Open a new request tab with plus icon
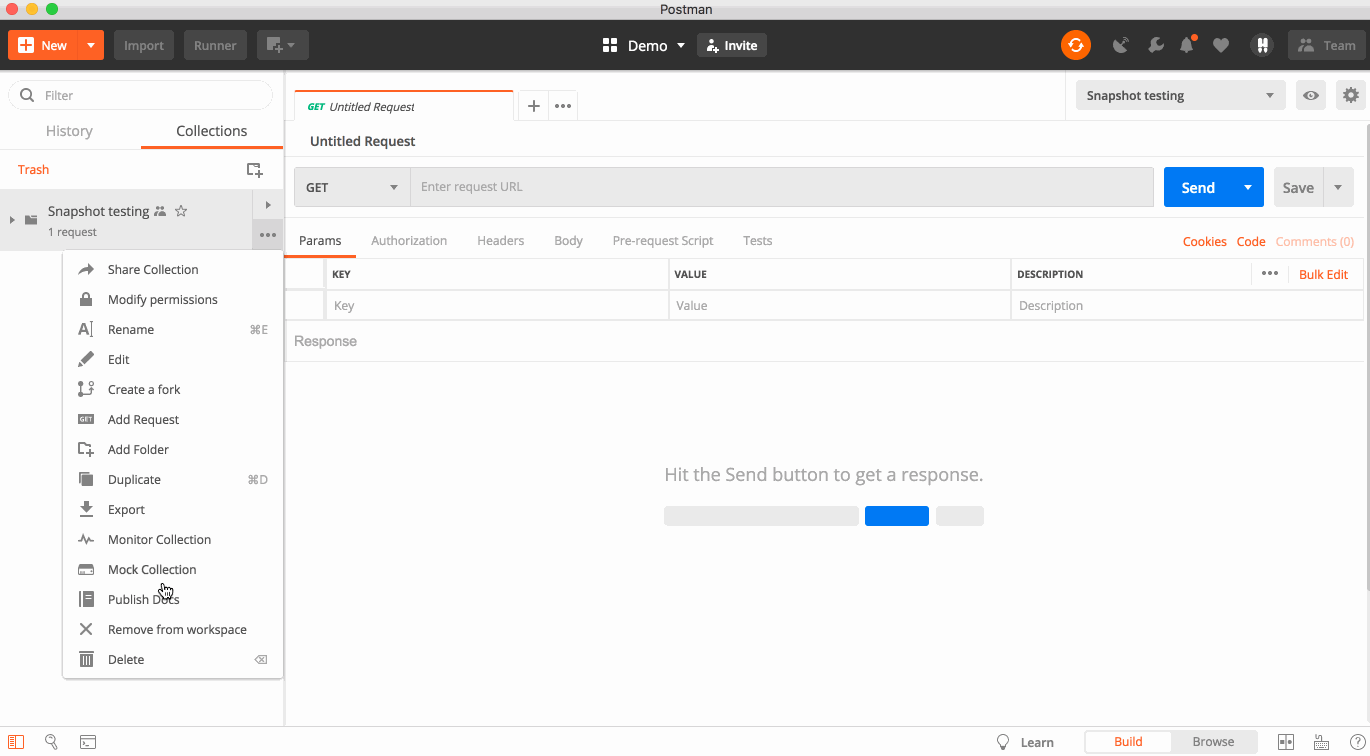This screenshot has width=1370, height=756. (x=534, y=106)
